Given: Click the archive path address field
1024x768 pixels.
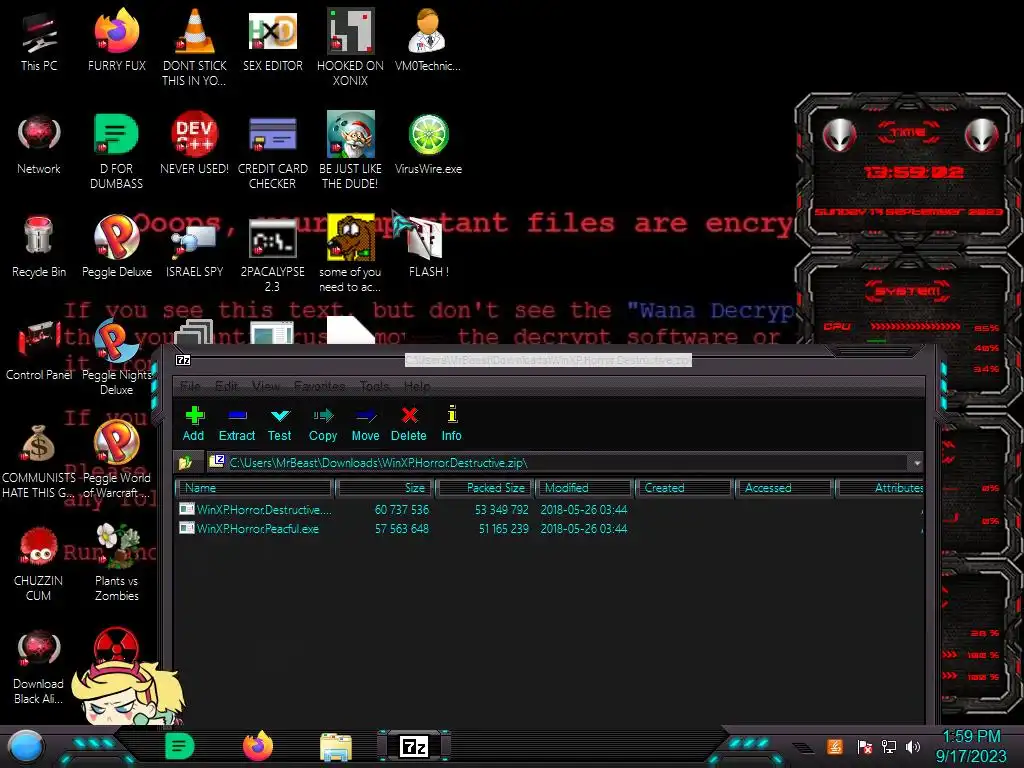Looking at the screenshot, I should (x=558, y=463).
